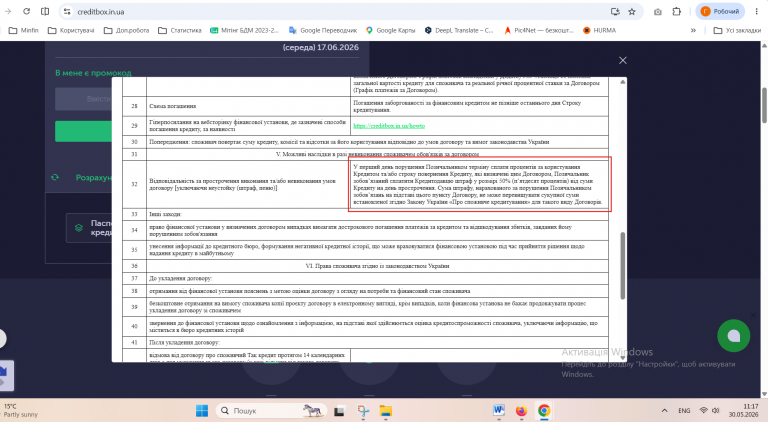Click the site info icon in address bar
This screenshot has height=422, width=768.
point(67,11)
